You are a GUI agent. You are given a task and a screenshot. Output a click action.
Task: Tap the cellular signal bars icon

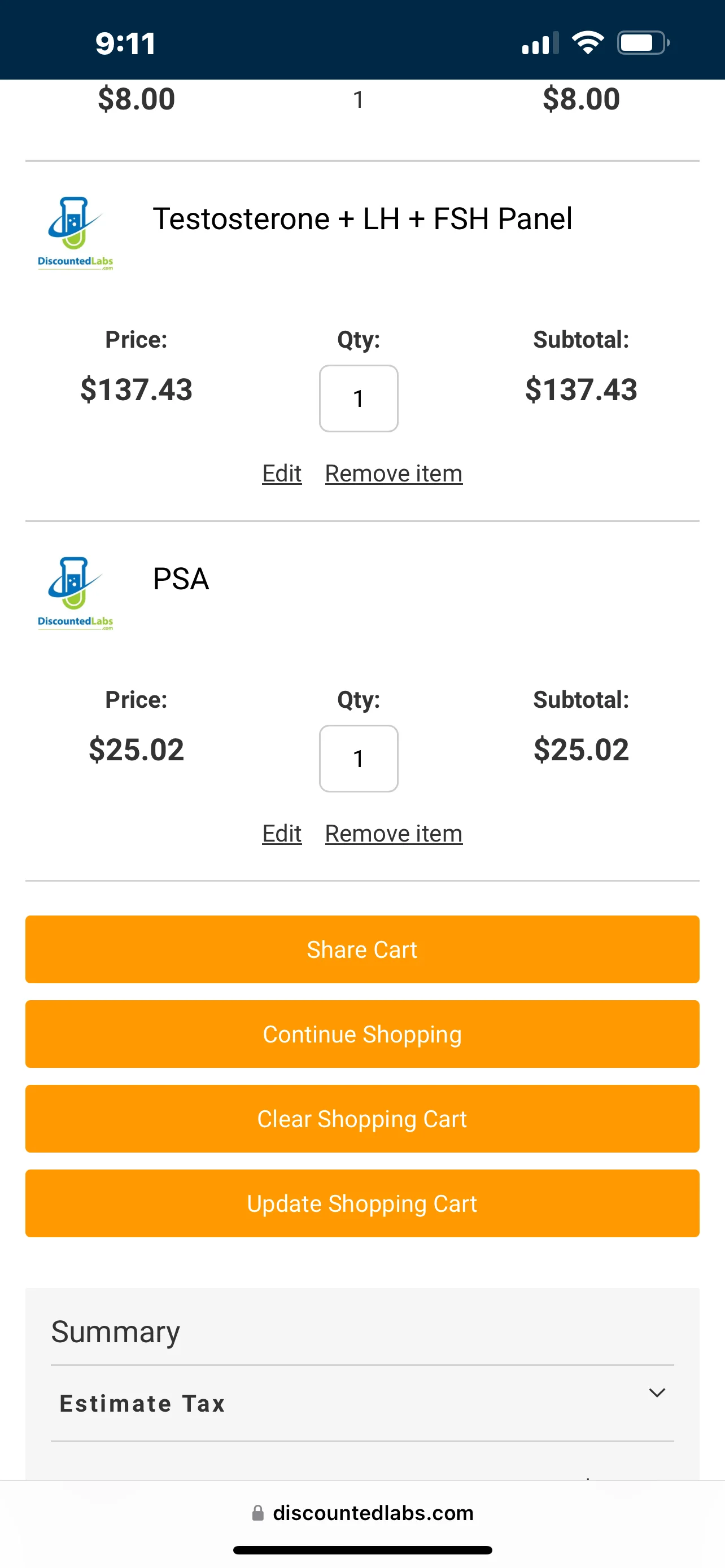point(540,42)
